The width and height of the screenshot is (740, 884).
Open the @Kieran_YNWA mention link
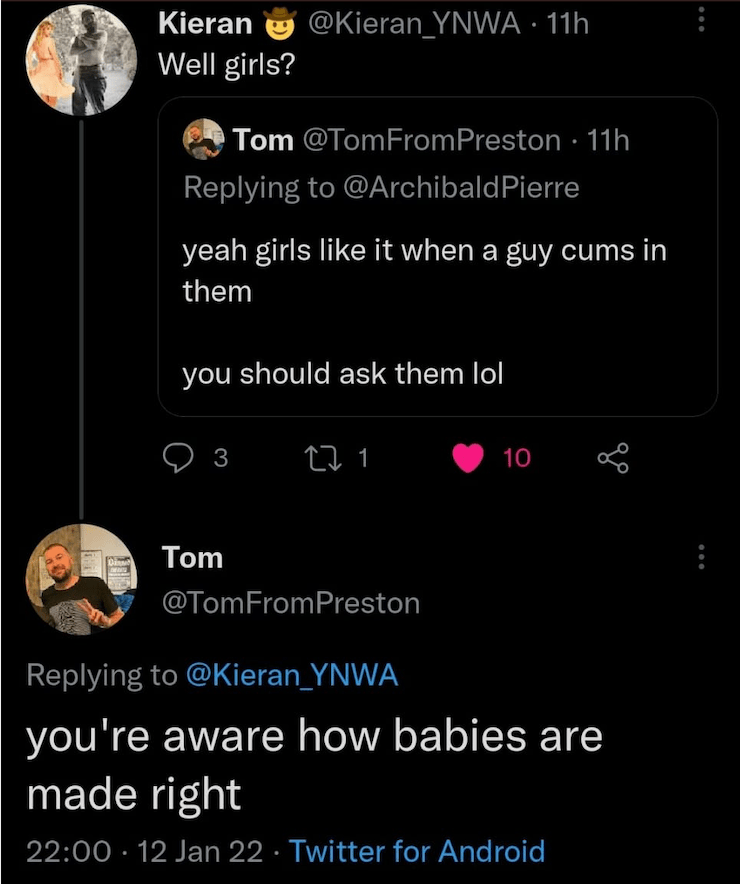click(292, 675)
